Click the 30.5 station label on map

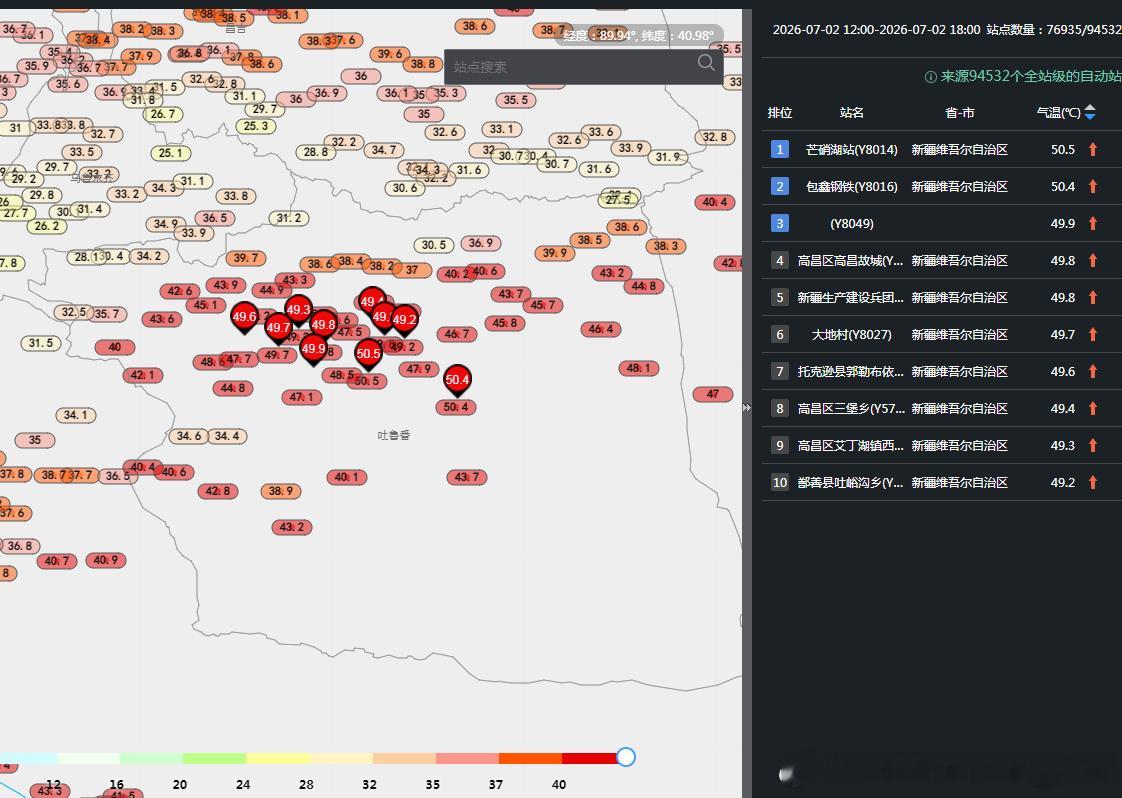pyautogui.click(x=434, y=245)
